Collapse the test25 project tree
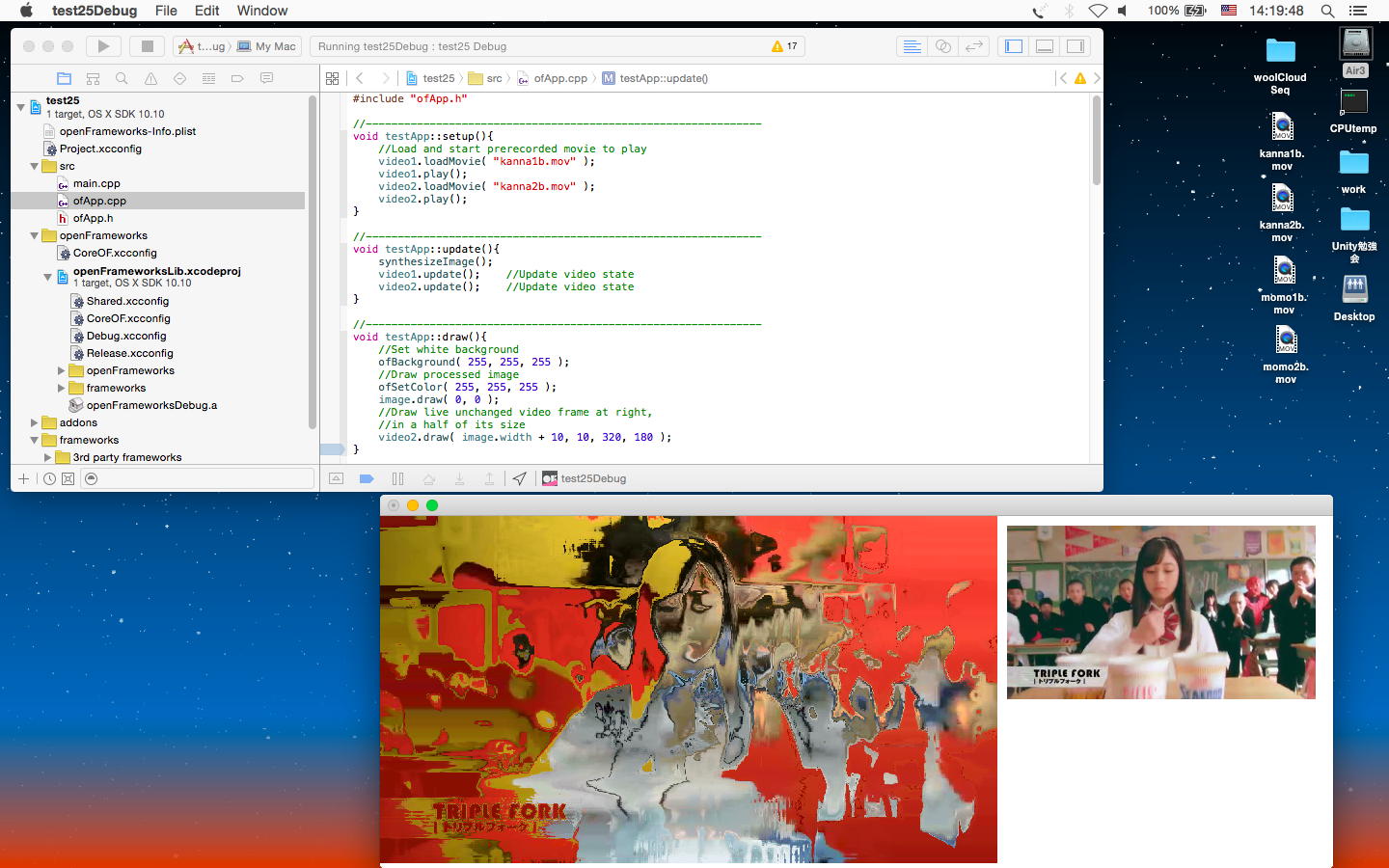This screenshot has height=868, width=1389. click(20, 107)
